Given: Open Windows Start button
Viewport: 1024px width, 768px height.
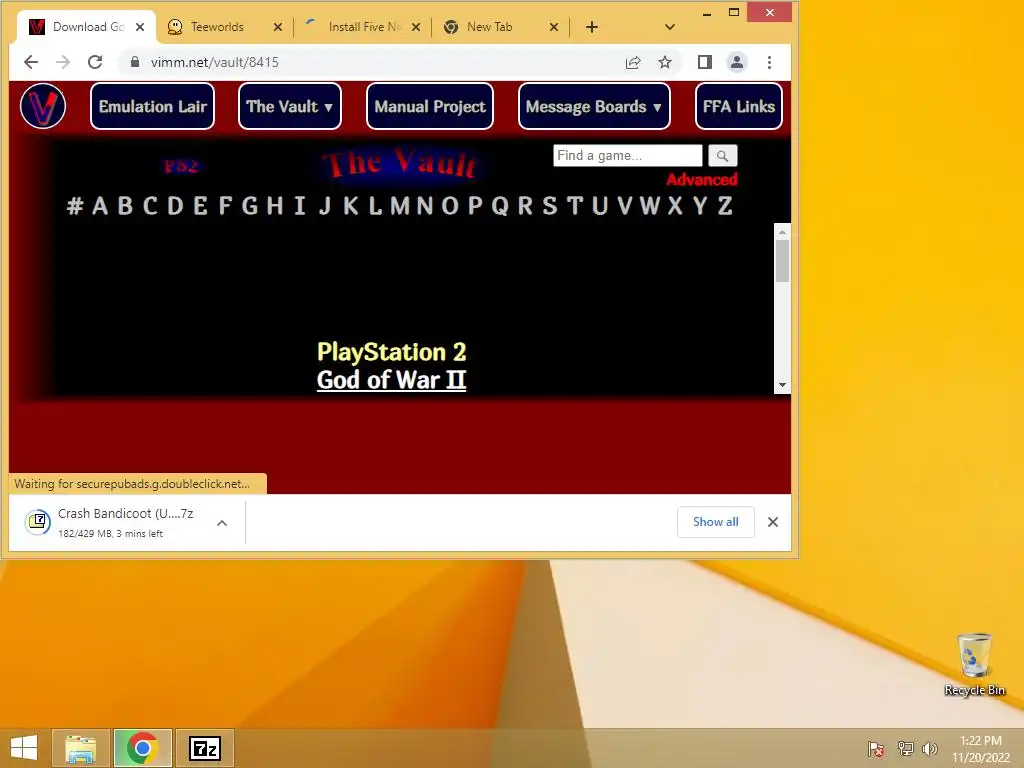Looking at the screenshot, I should tap(24, 748).
